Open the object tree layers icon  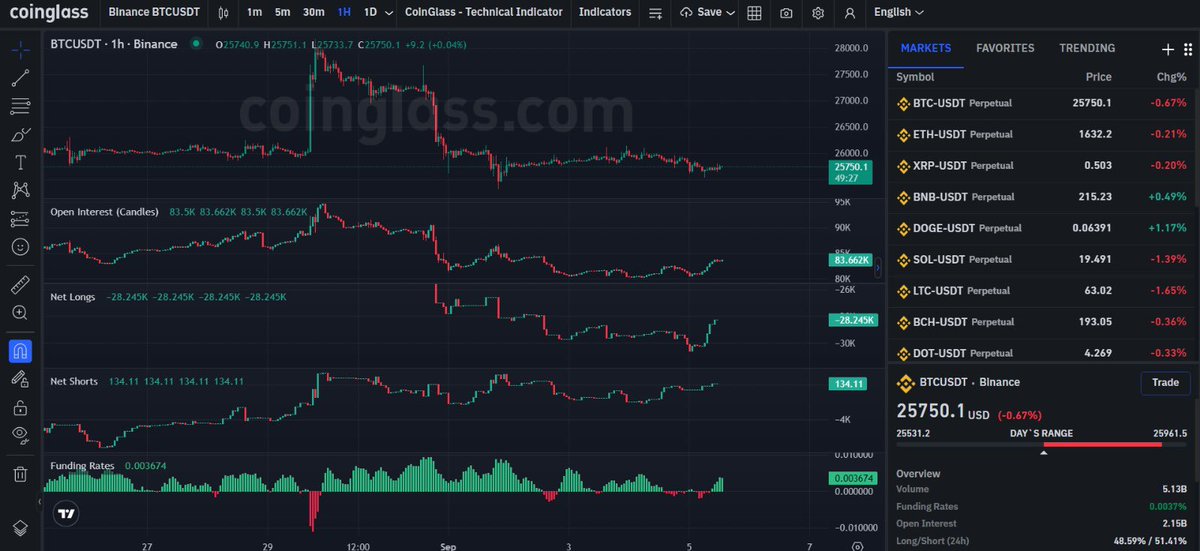click(x=20, y=528)
